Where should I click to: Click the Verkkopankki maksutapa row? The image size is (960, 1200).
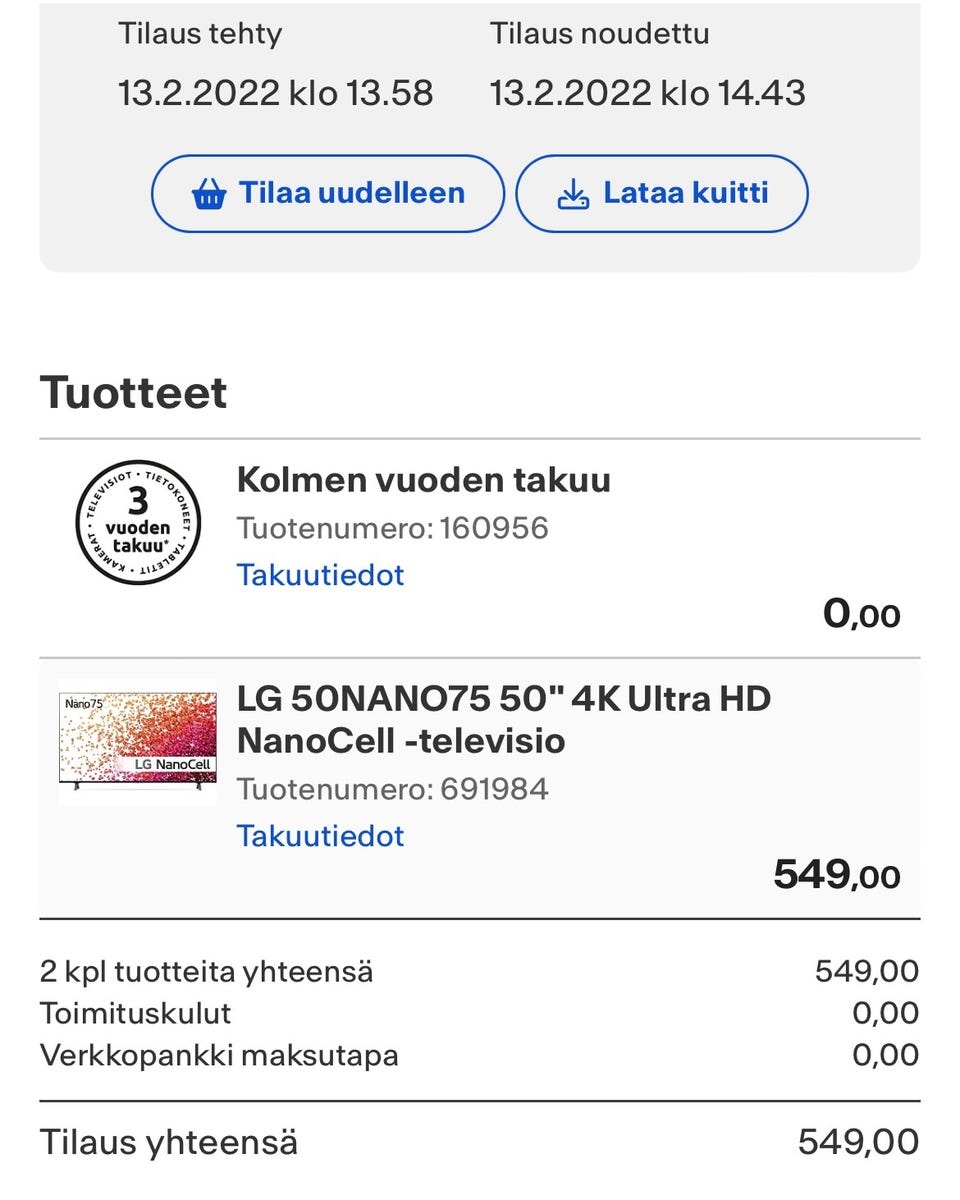tap(479, 1055)
